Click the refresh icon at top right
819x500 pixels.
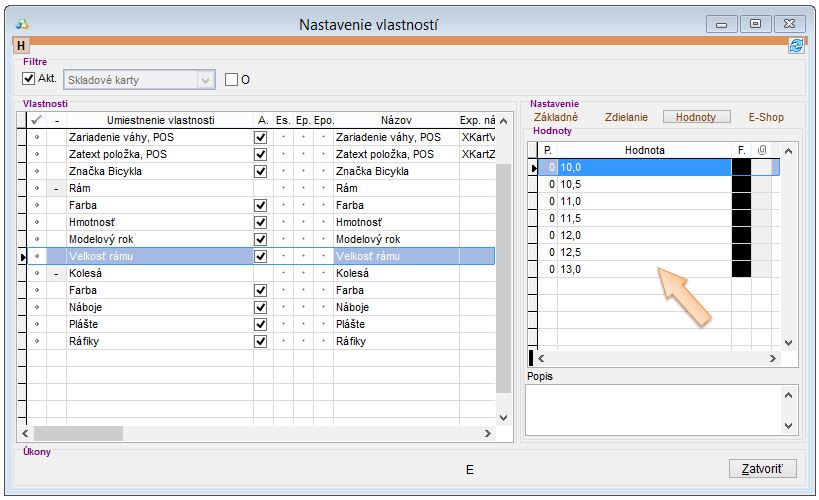tap(796, 45)
